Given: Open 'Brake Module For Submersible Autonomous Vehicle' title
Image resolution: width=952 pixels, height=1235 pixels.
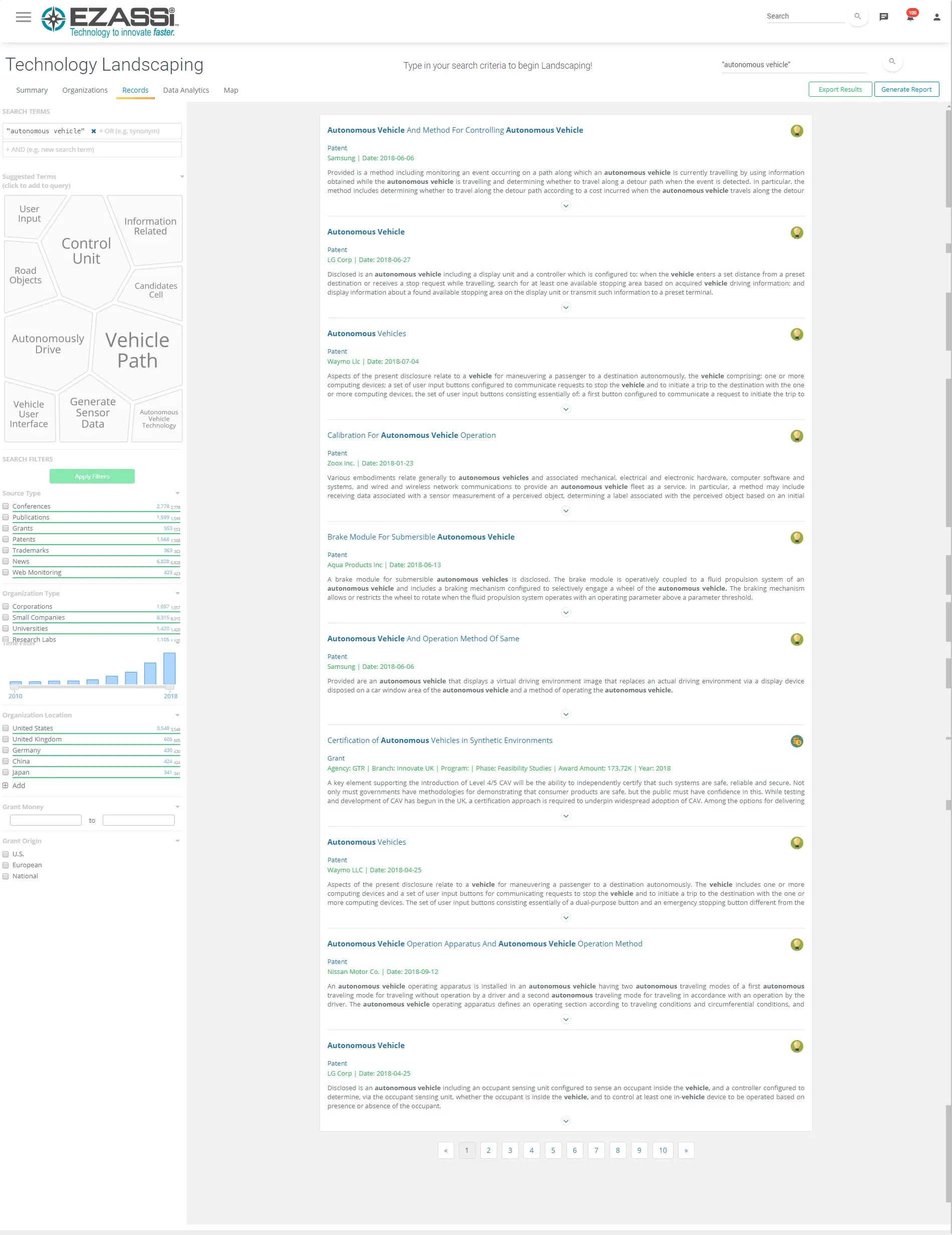Looking at the screenshot, I should [x=421, y=537].
